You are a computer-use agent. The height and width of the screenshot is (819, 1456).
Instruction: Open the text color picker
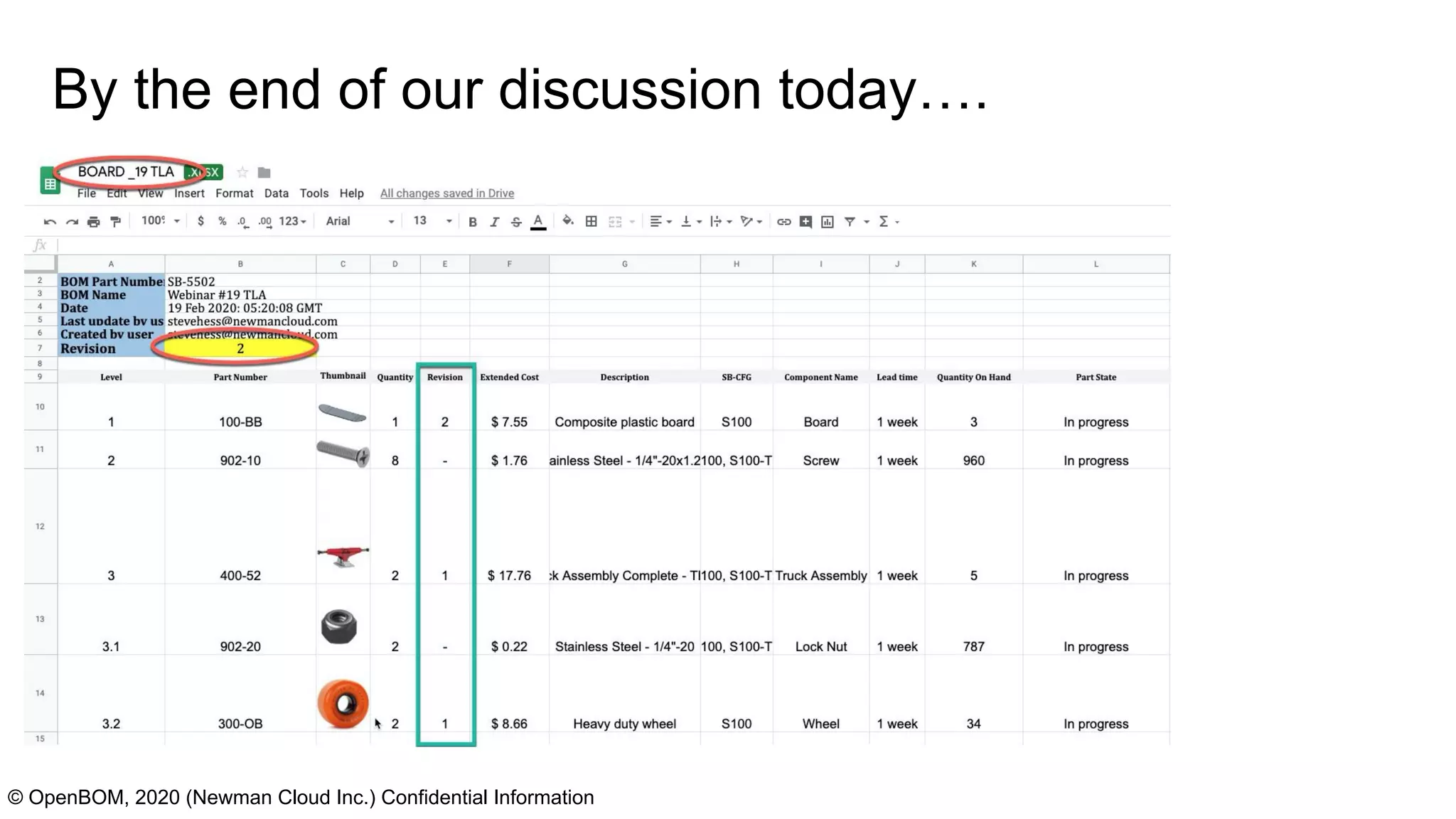[x=538, y=222]
